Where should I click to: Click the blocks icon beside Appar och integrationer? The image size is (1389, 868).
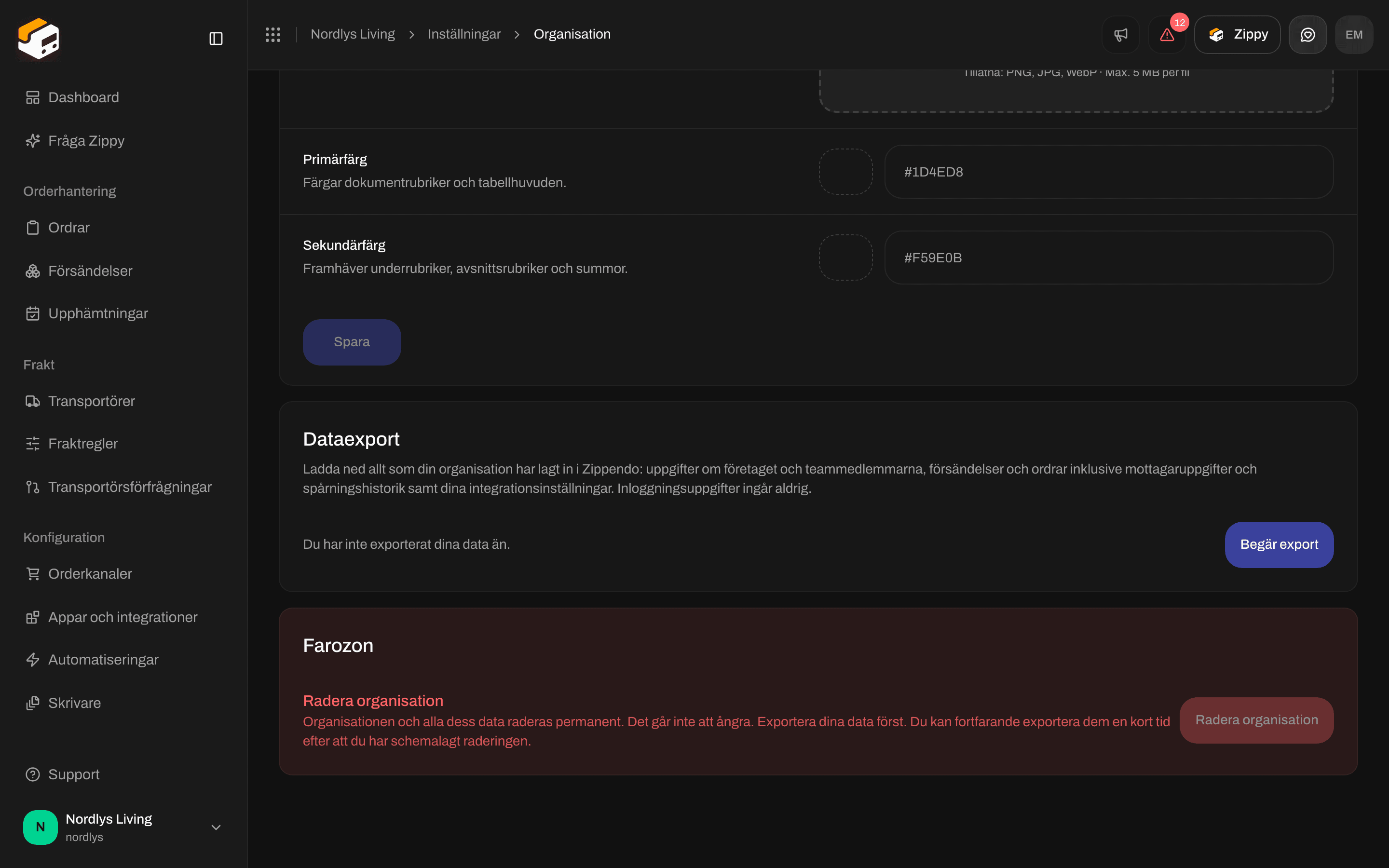[33, 617]
